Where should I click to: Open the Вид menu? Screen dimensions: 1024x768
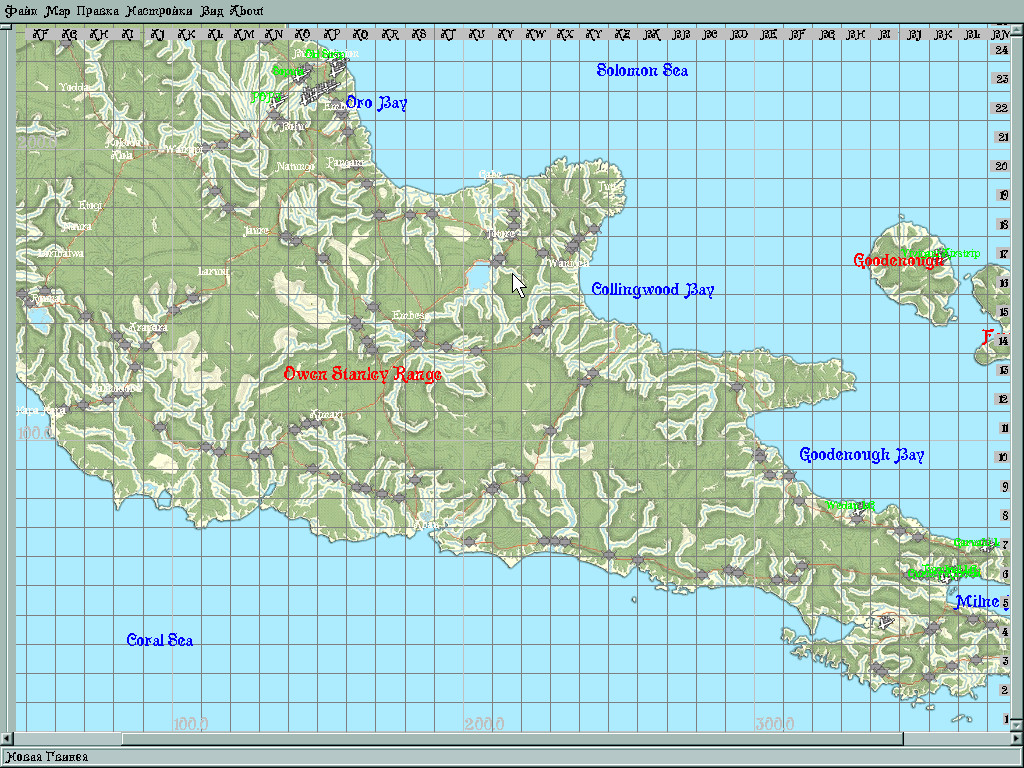click(x=212, y=11)
